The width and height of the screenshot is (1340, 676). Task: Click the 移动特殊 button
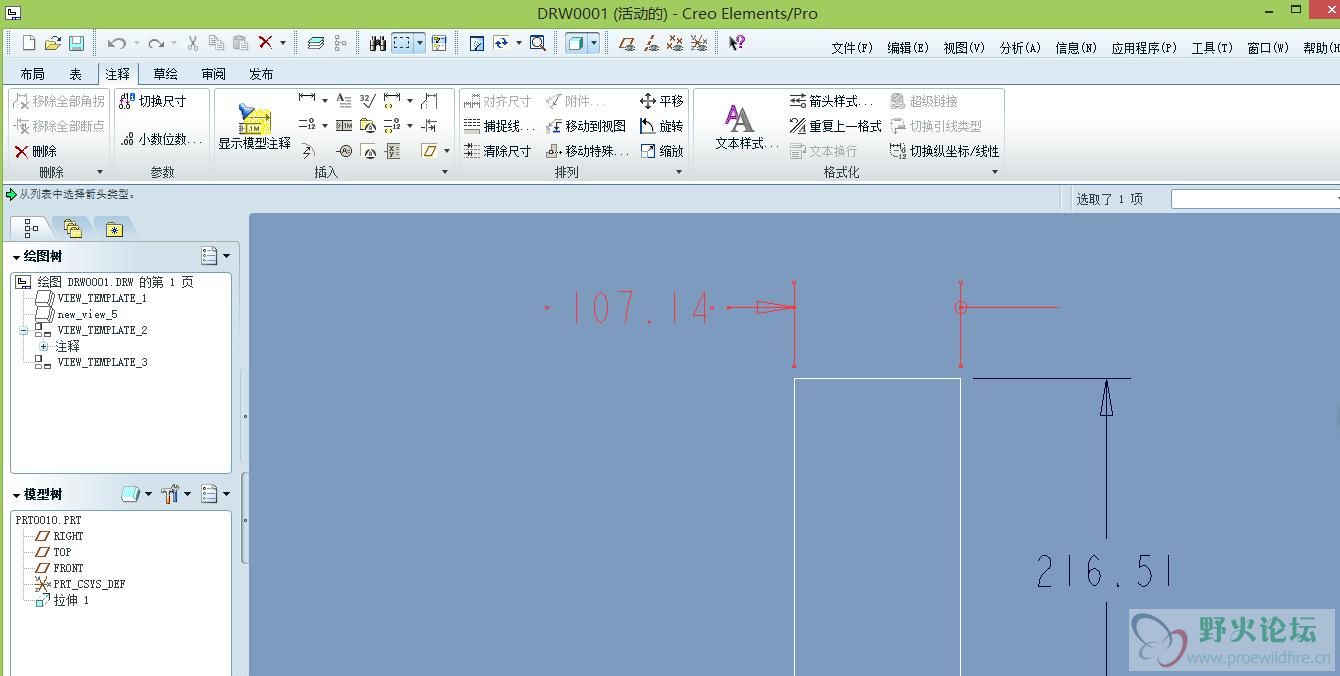tap(588, 151)
